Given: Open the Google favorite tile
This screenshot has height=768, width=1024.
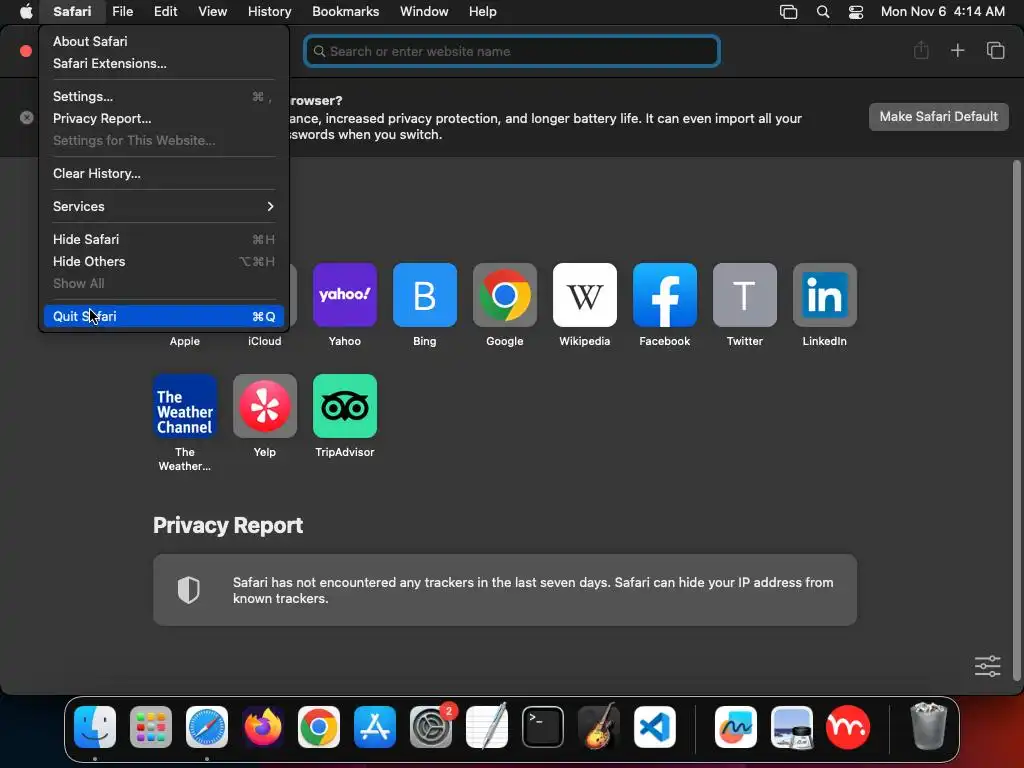Looking at the screenshot, I should click(x=505, y=295).
